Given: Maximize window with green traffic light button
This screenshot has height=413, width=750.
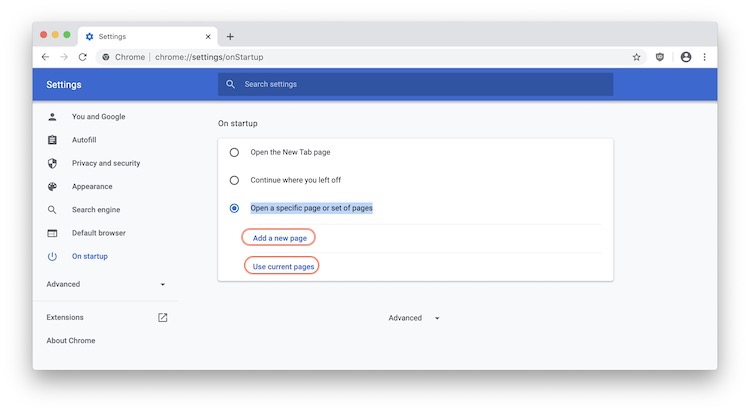Looking at the screenshot, I should [67, 34].
